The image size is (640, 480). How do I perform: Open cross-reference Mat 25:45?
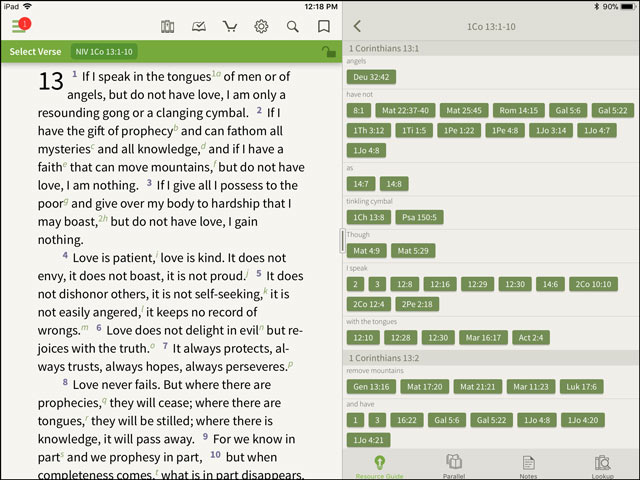[x=464, y=110]
